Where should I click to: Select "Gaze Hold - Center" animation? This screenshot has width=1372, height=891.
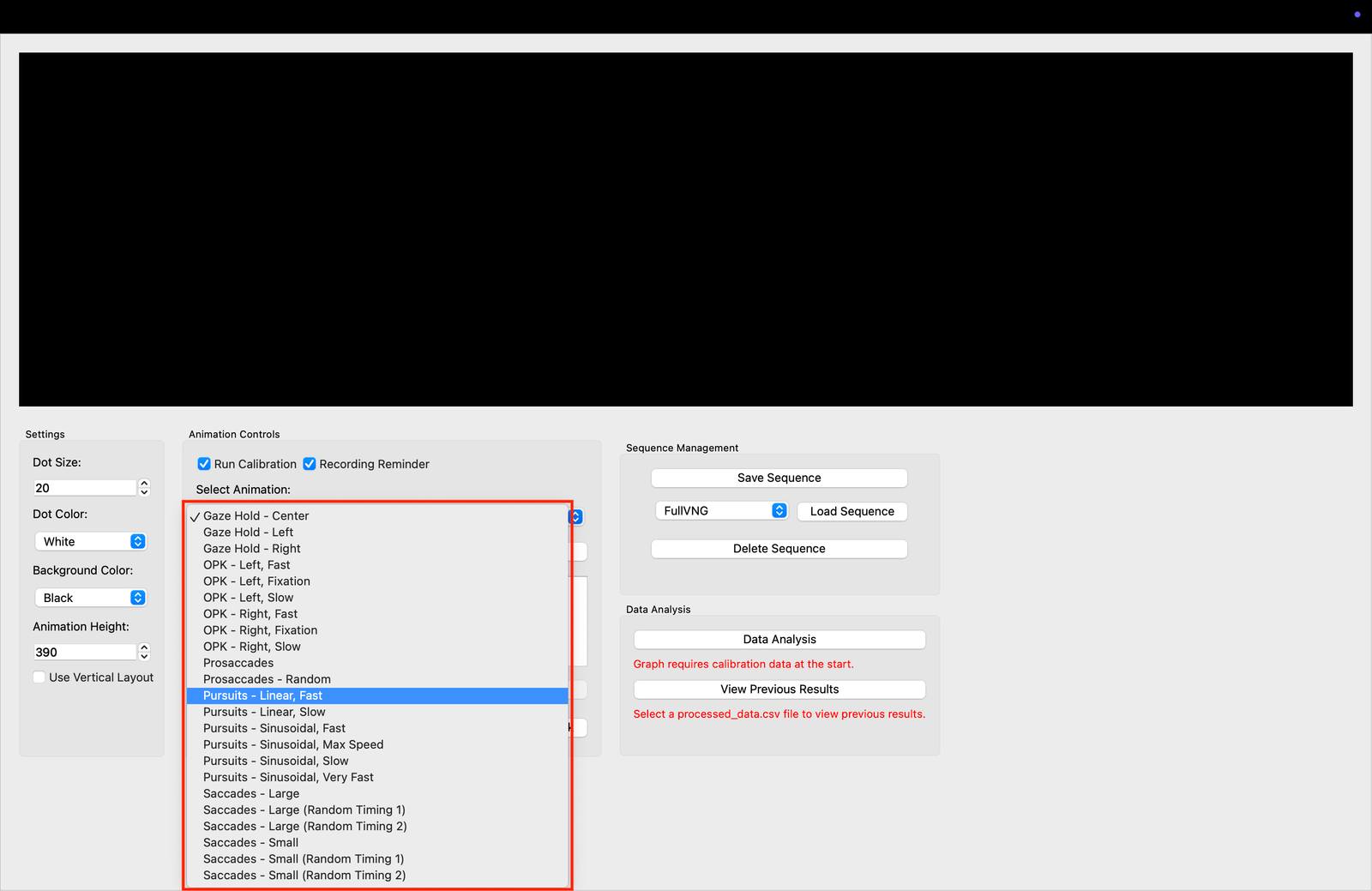(x=256, y=515)
